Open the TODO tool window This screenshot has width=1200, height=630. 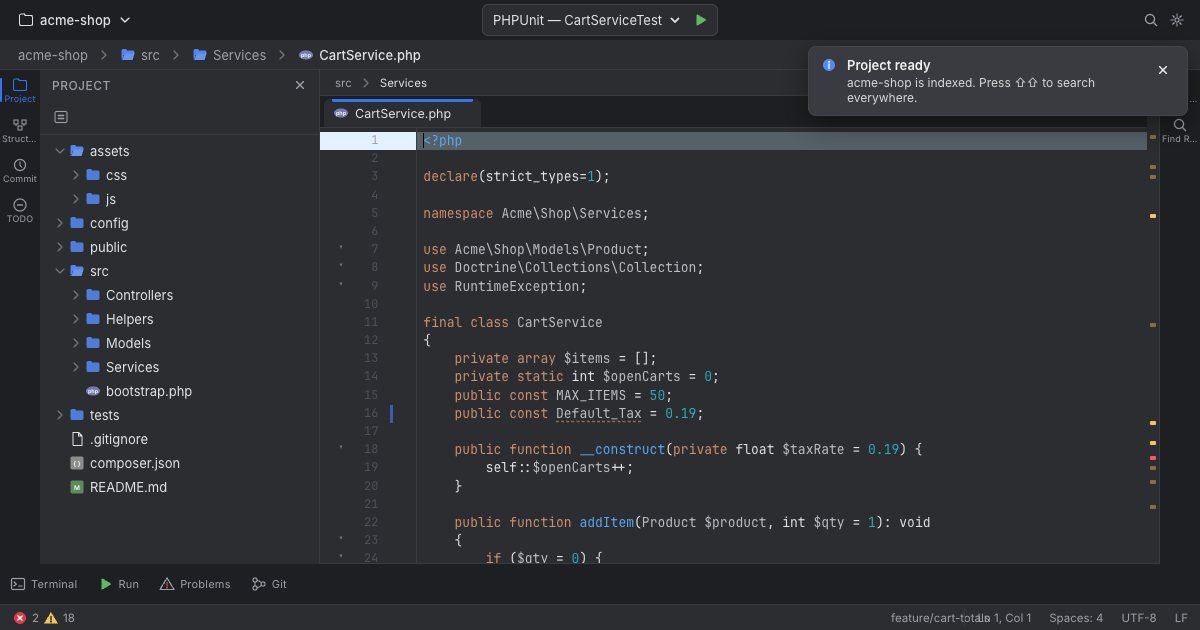tap(20, 210)
